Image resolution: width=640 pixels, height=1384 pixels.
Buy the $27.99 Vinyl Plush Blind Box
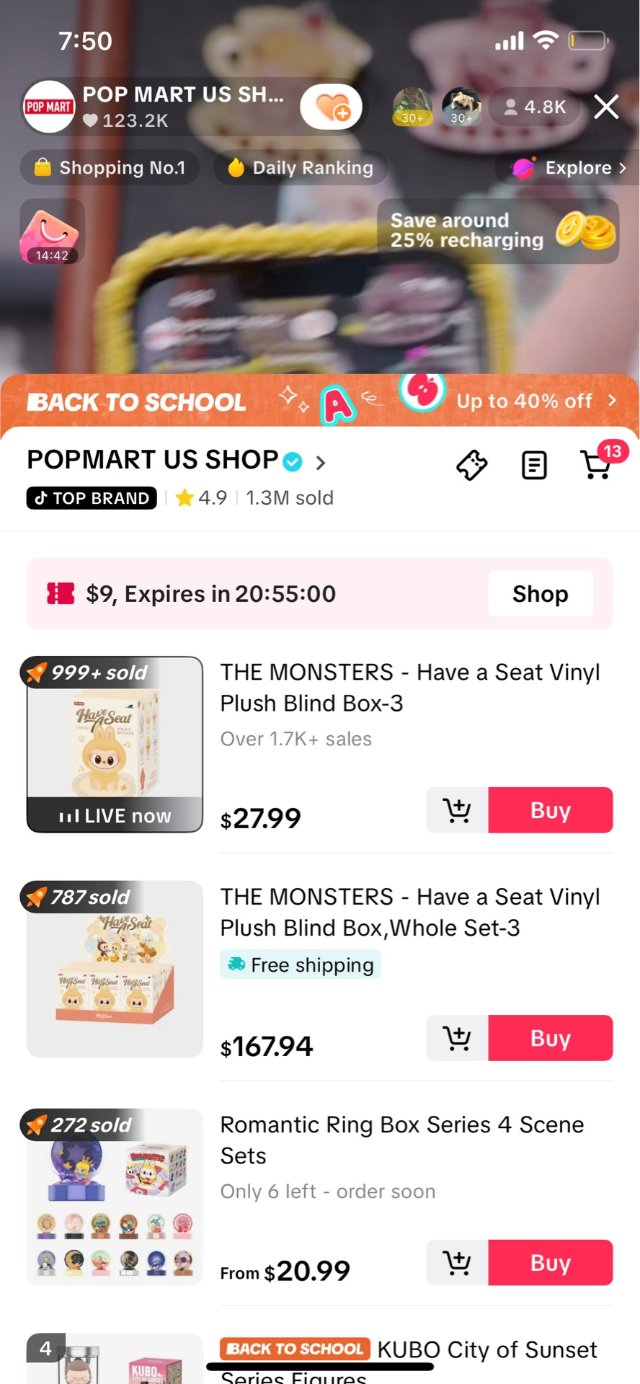tap(550, 810)
